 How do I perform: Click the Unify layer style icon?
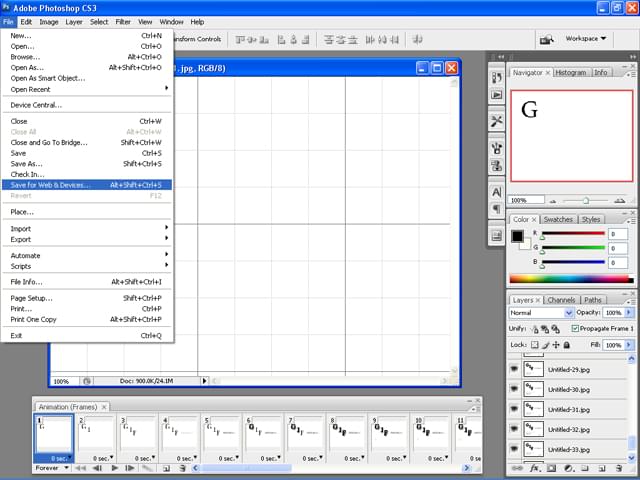tap(555, 329)
